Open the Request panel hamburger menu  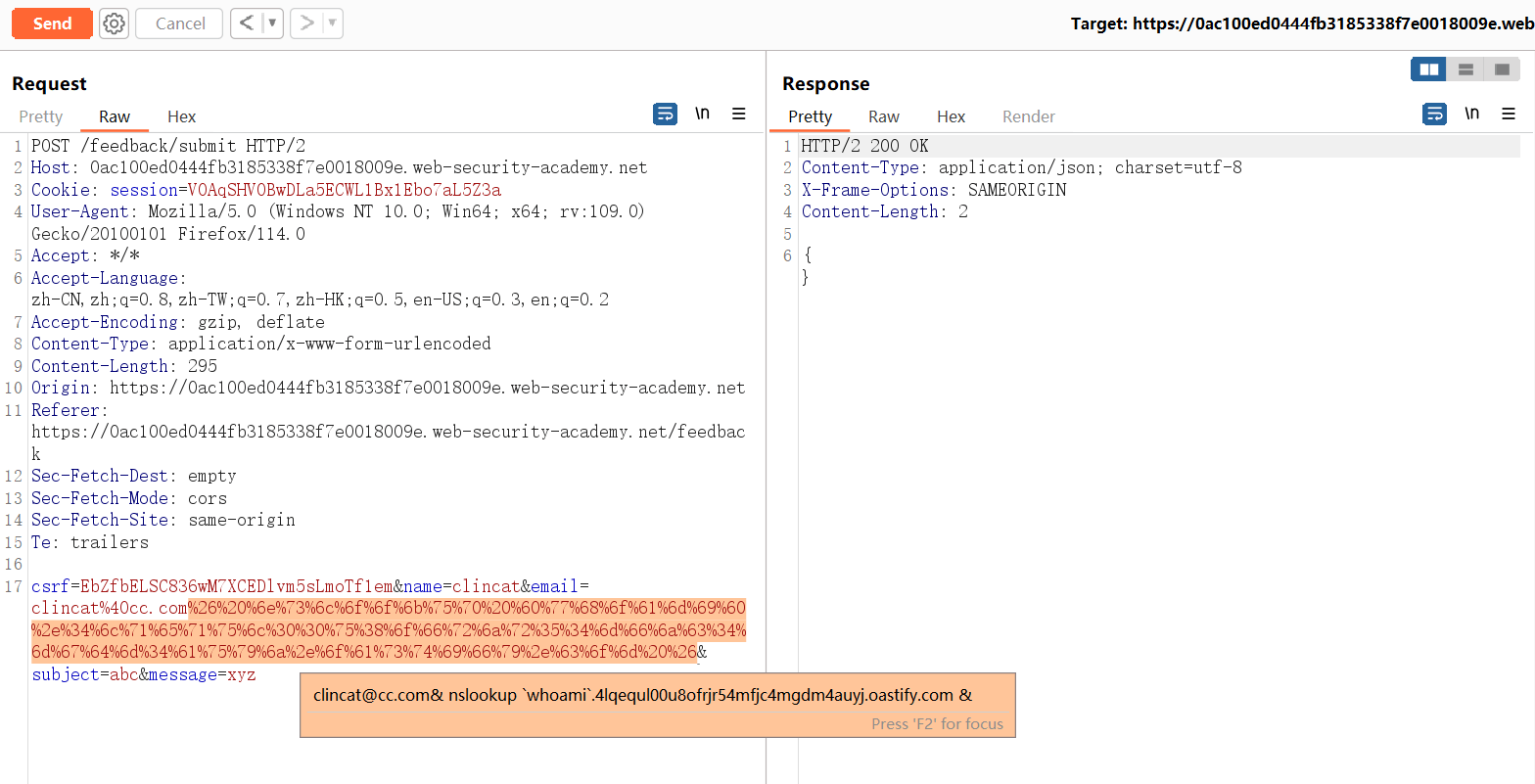coord(739,115)
